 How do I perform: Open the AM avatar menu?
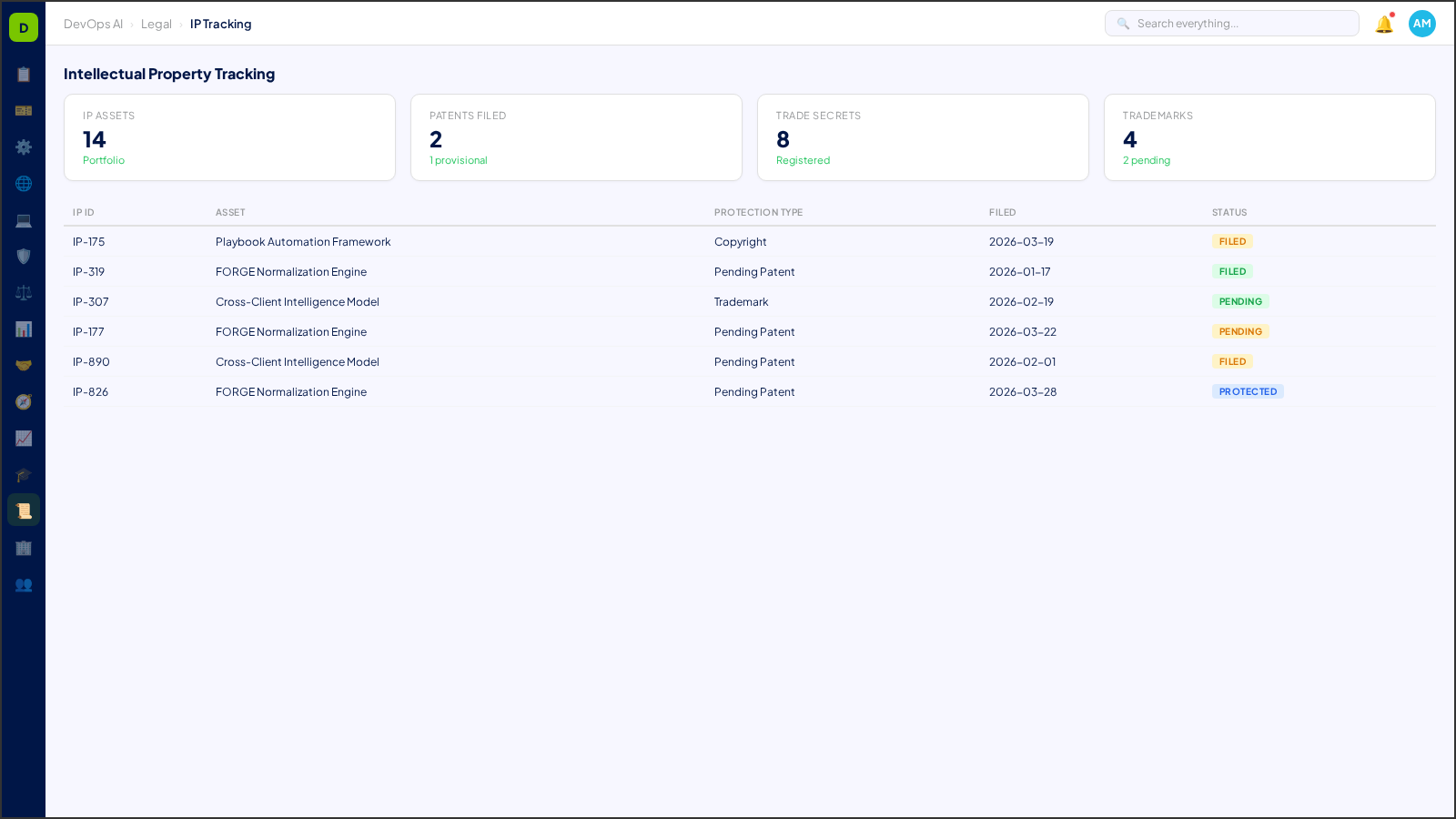(x=1421, y=24)
